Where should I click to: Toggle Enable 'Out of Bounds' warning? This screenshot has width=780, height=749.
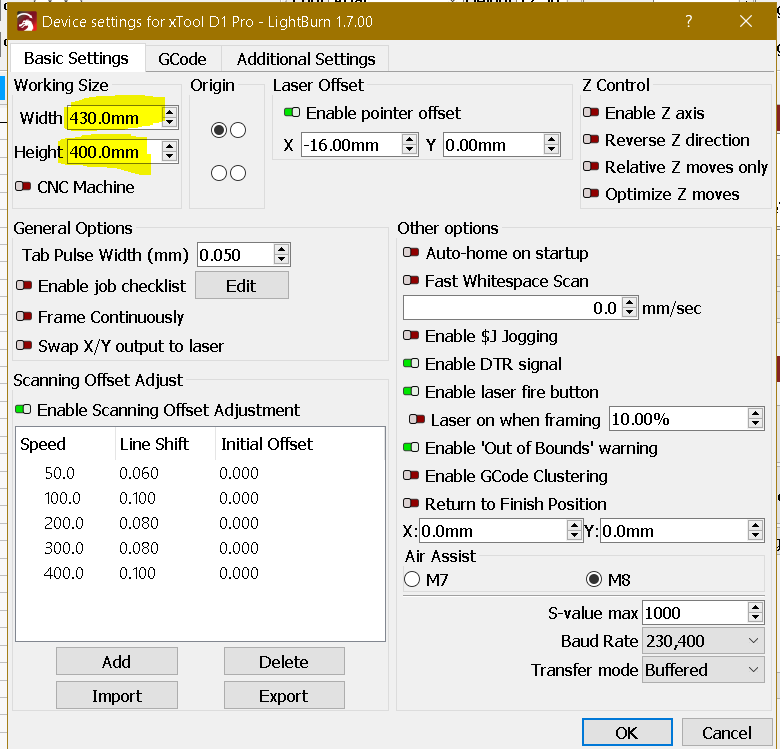pyautogui.click(x=411, y=448)
